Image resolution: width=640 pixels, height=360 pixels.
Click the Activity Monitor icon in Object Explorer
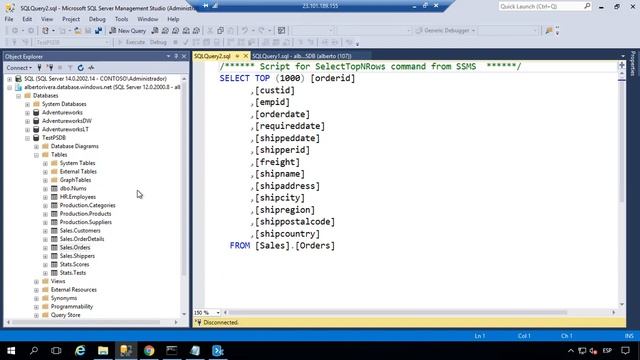[91, 68]
